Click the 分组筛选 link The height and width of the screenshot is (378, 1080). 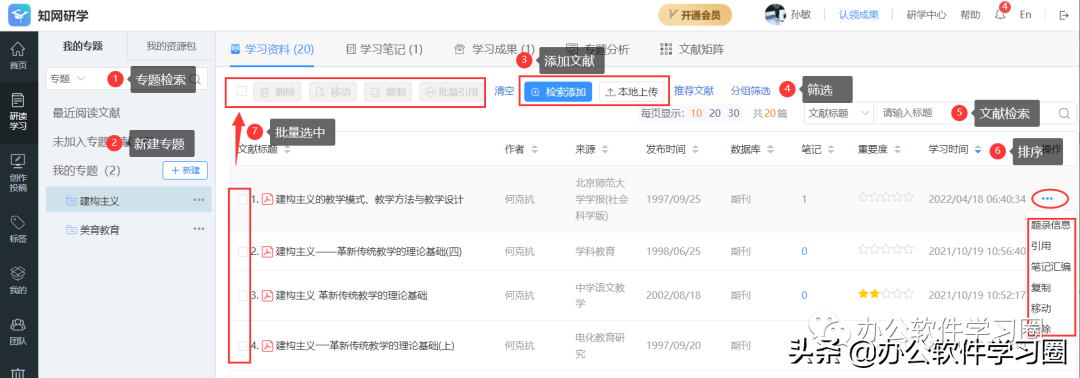point(750,90)
